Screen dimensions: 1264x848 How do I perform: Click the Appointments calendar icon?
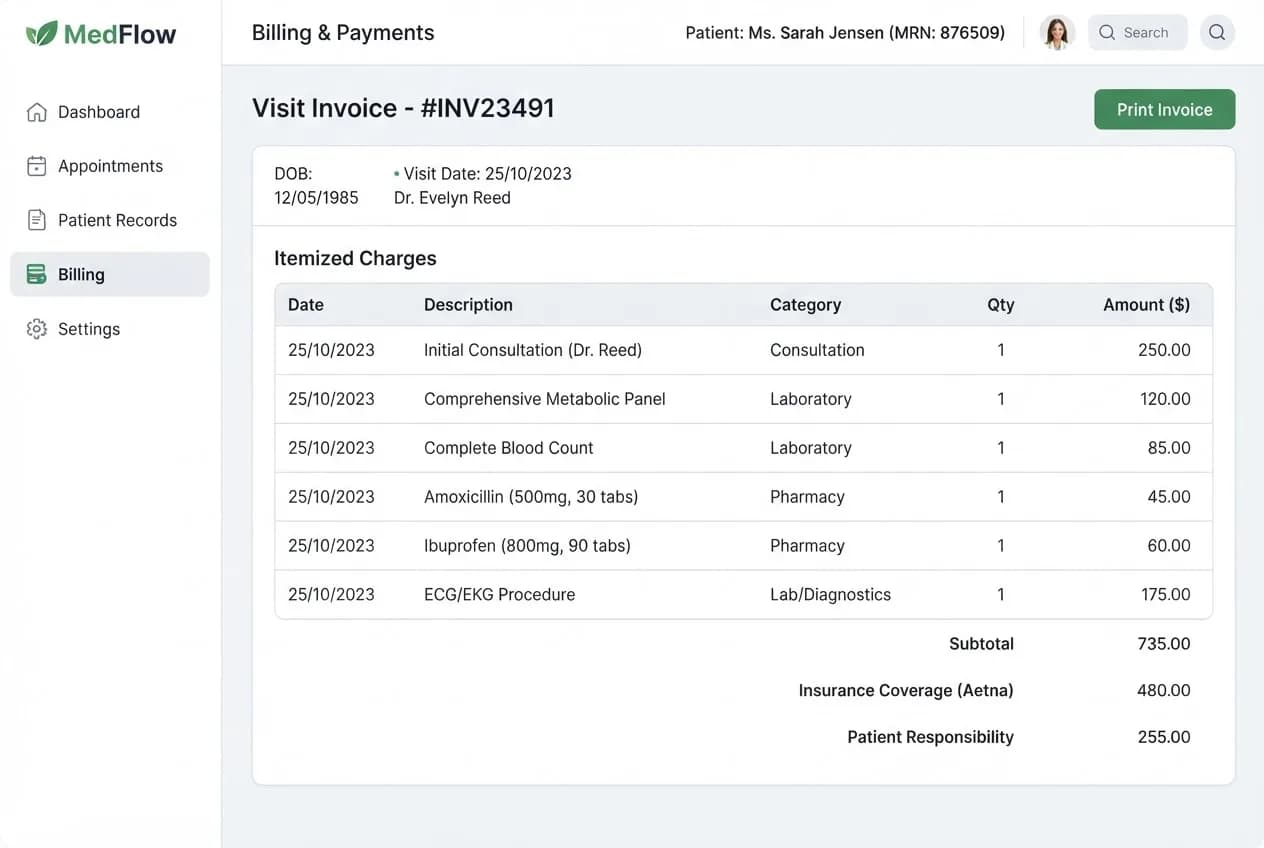37,166
